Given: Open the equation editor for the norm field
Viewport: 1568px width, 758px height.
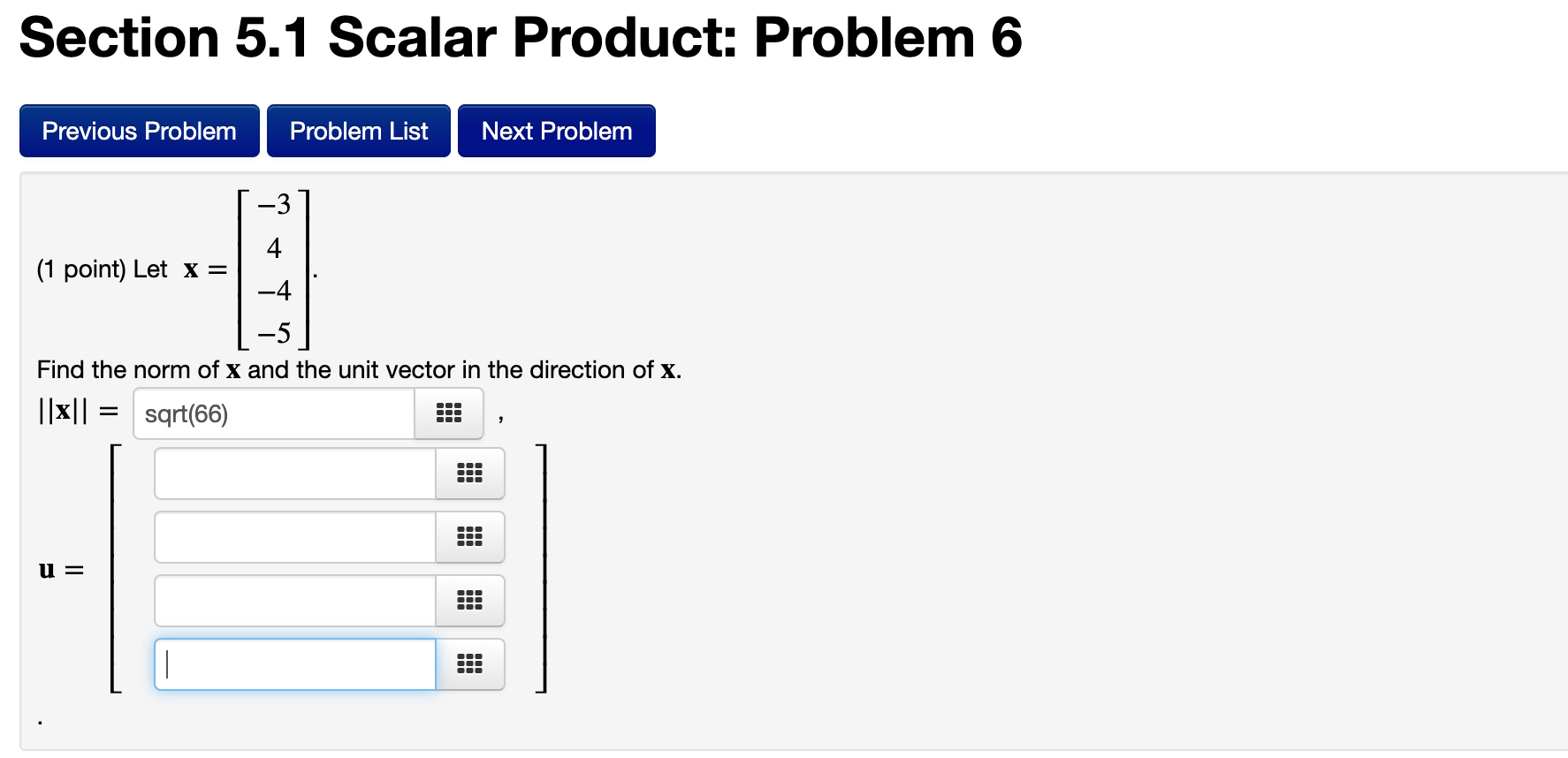Looking at the screenshot, I should pyautogui.click(x=448, y=413).
